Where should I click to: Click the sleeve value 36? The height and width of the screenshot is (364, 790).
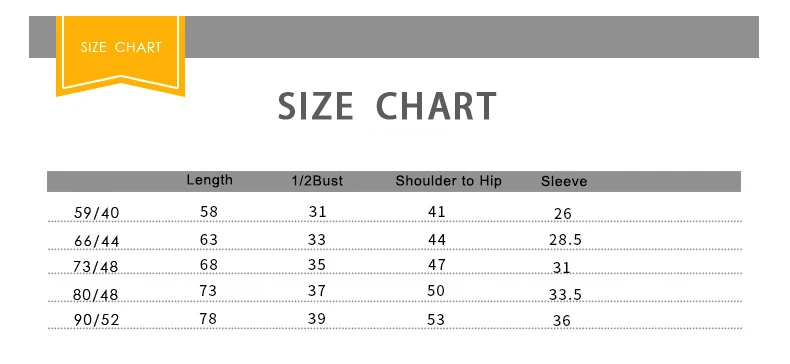(562, 321)
